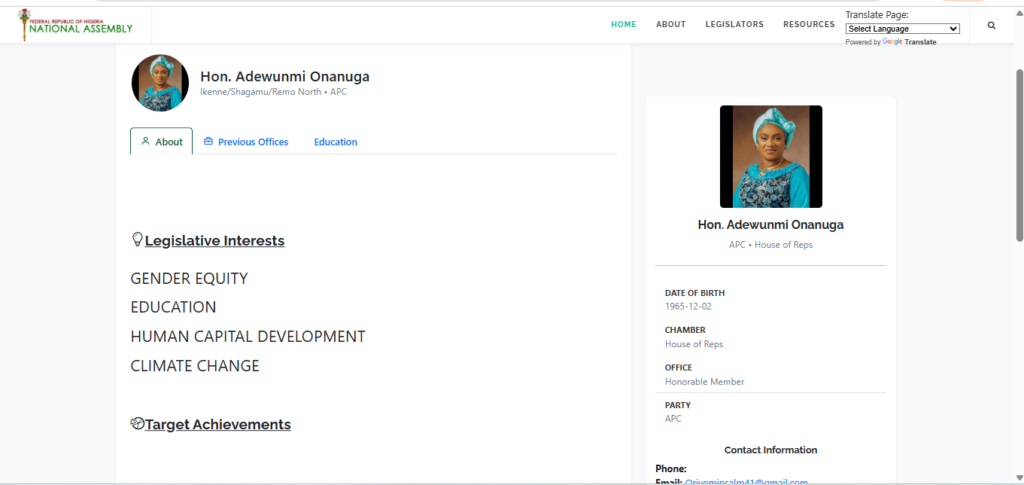Switch to the Education tab

(x=335, y=142)
